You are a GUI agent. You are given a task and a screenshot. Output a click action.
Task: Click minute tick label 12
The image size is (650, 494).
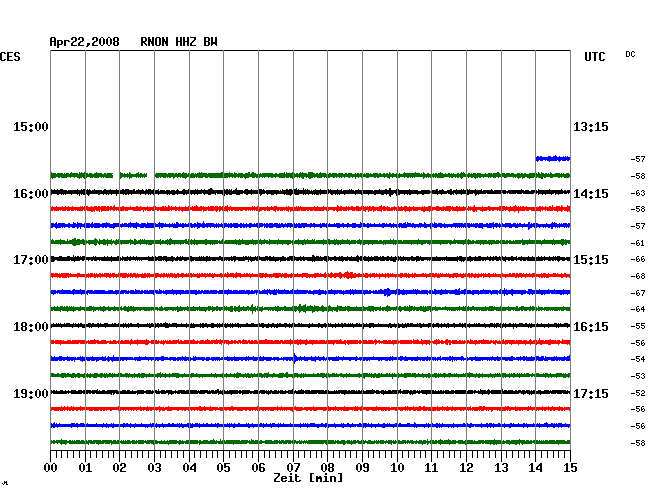coord(466,468)
